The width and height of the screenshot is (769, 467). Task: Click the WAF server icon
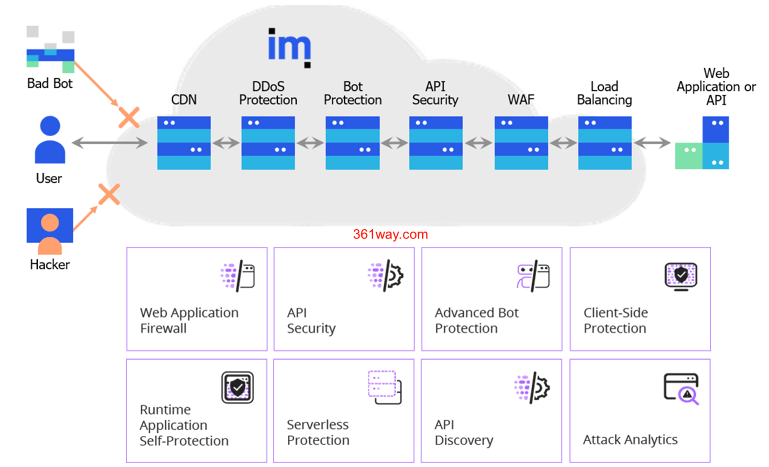pyautogui.click(x=521, y=142)
